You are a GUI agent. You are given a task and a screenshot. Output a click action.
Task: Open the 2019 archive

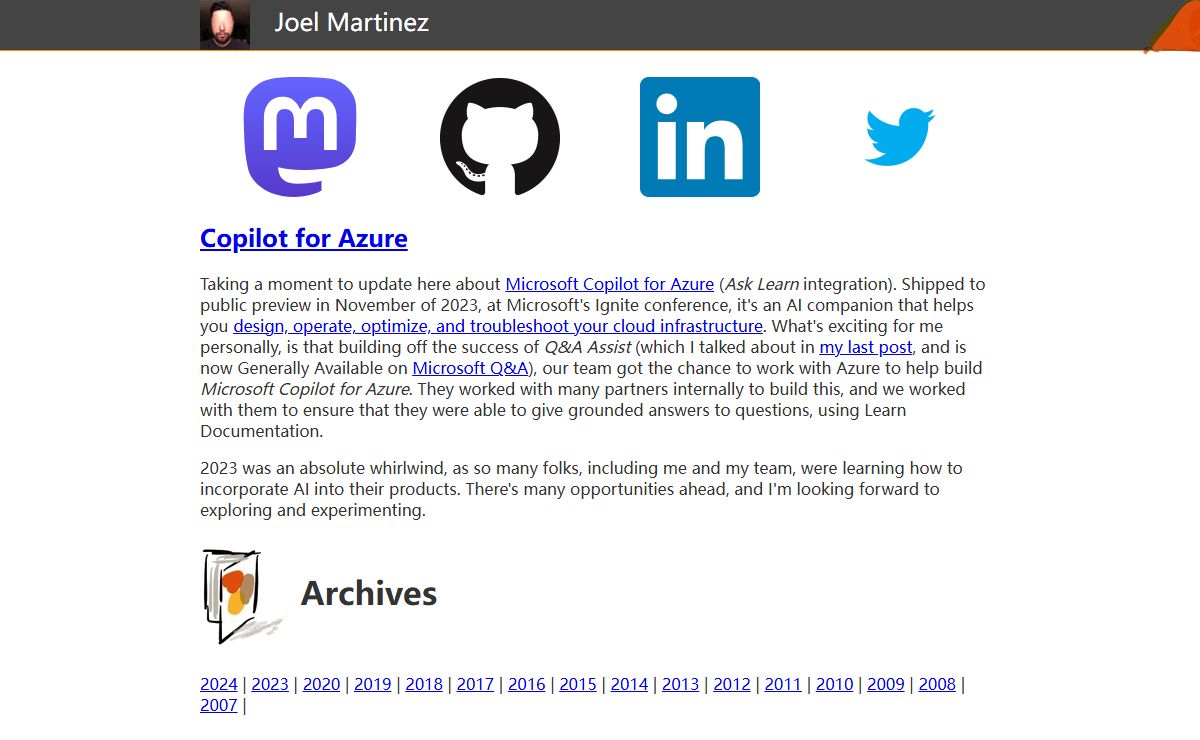click(373, 684)
